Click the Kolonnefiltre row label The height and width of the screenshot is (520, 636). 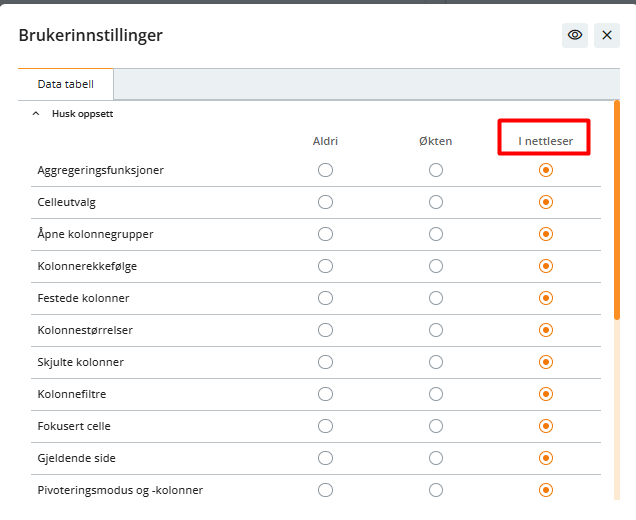tap(72, 394)
